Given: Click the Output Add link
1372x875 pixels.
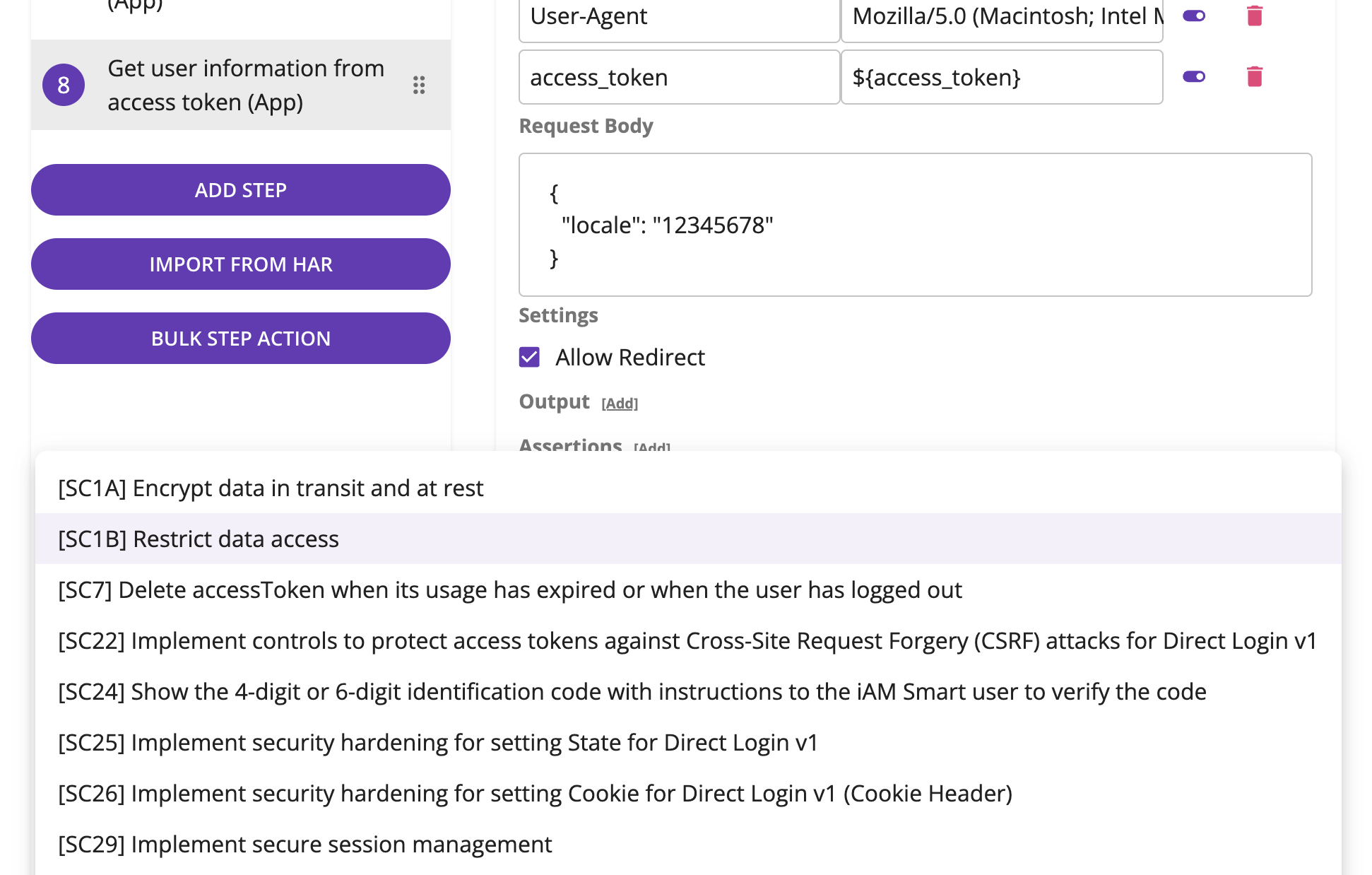Looking at the screenshot, I should click(619, 403).
